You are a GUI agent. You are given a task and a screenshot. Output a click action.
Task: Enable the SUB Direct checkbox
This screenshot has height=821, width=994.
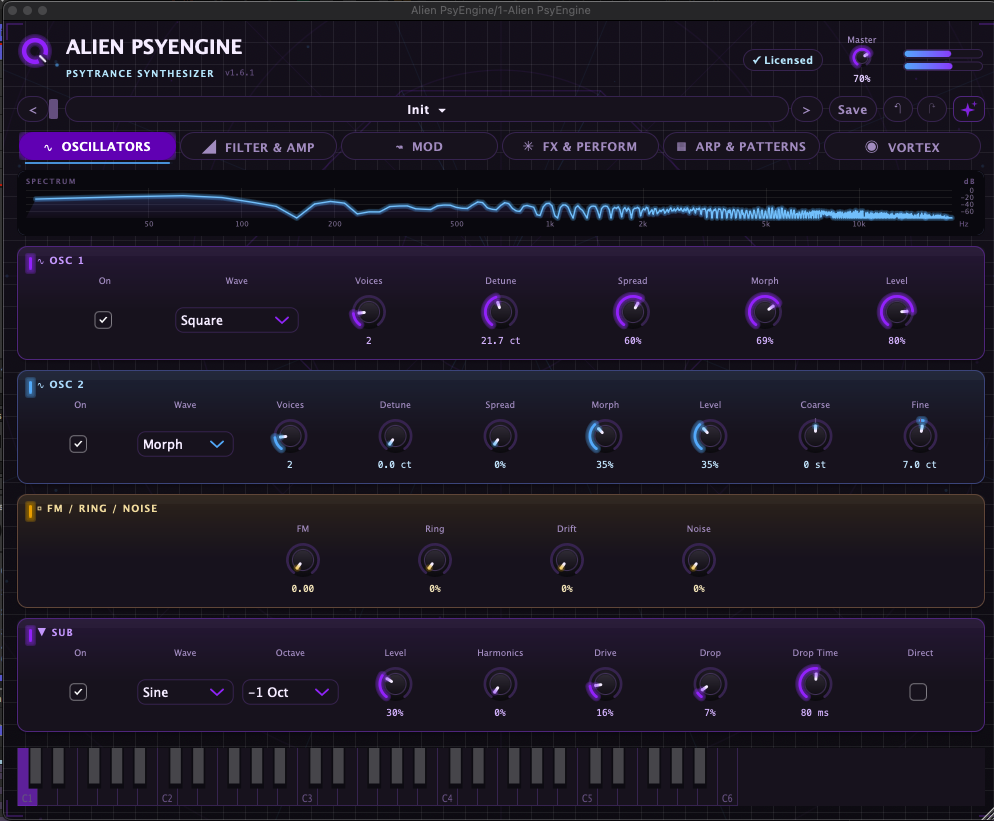pos(918,692)
